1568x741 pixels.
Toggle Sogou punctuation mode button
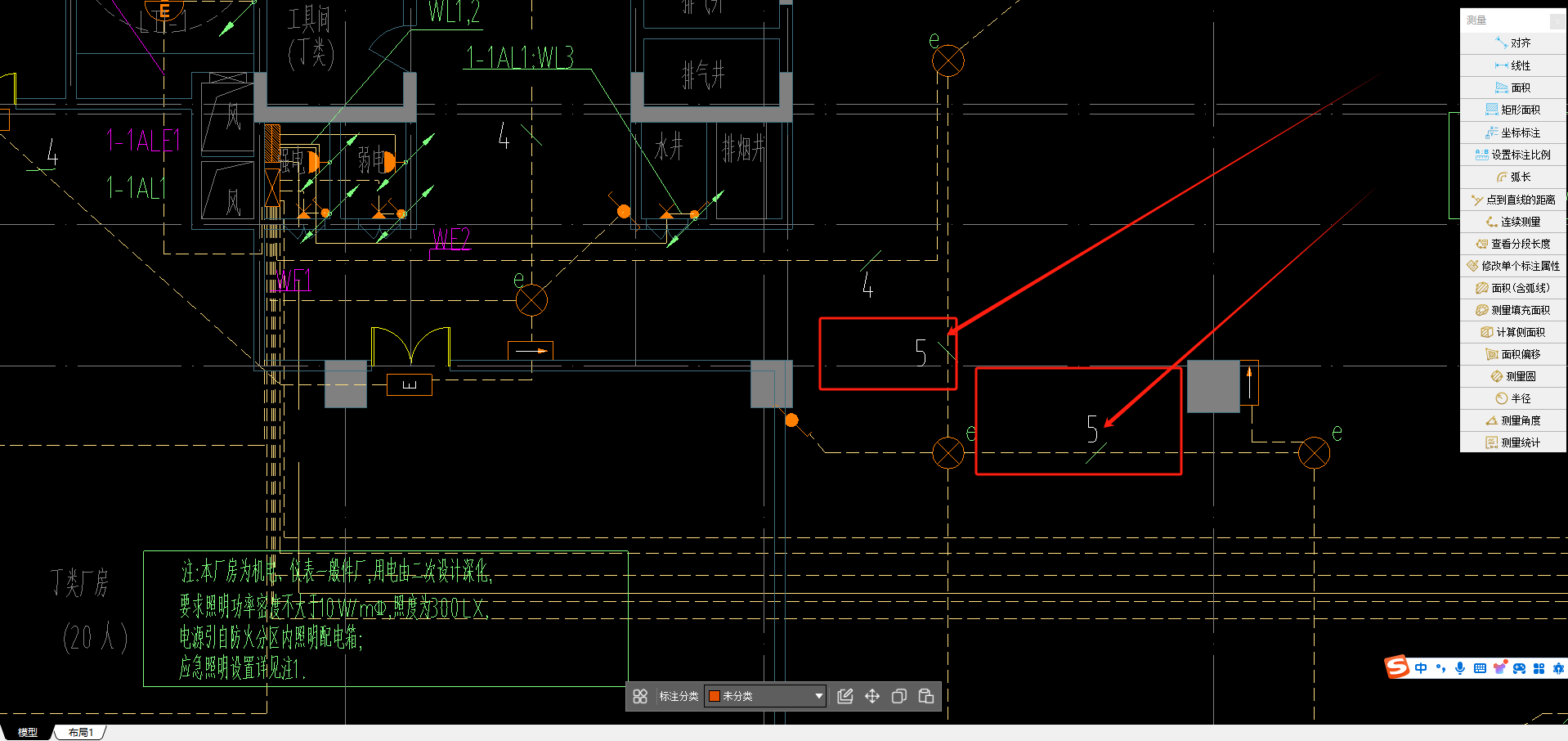coord(1440,668)
